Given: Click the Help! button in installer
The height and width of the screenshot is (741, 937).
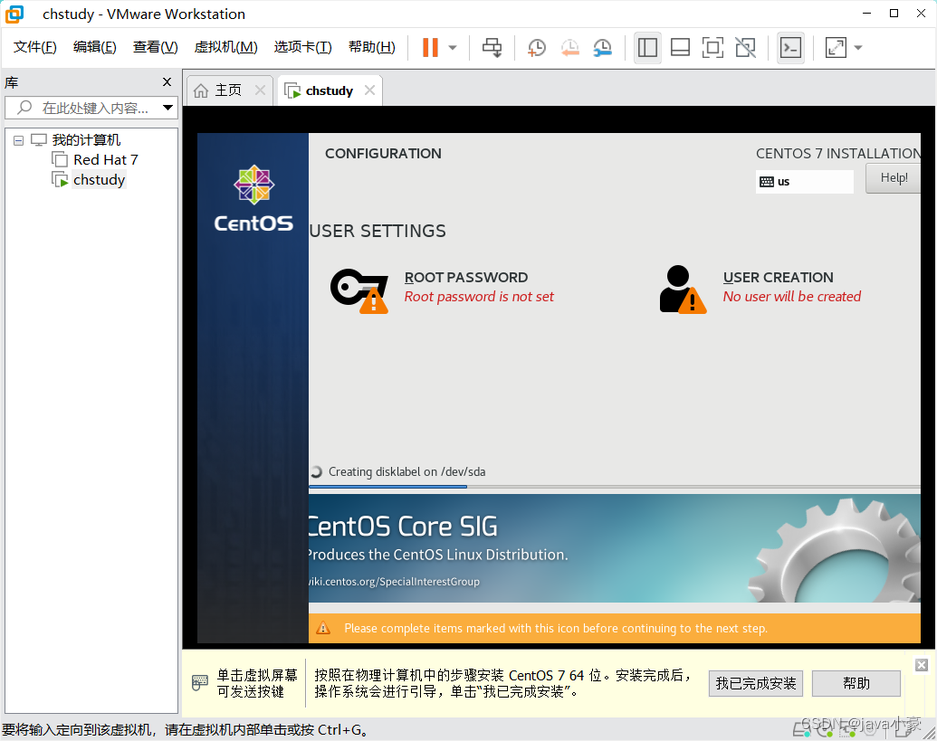Looking at the screenshot, I should 893,178.
